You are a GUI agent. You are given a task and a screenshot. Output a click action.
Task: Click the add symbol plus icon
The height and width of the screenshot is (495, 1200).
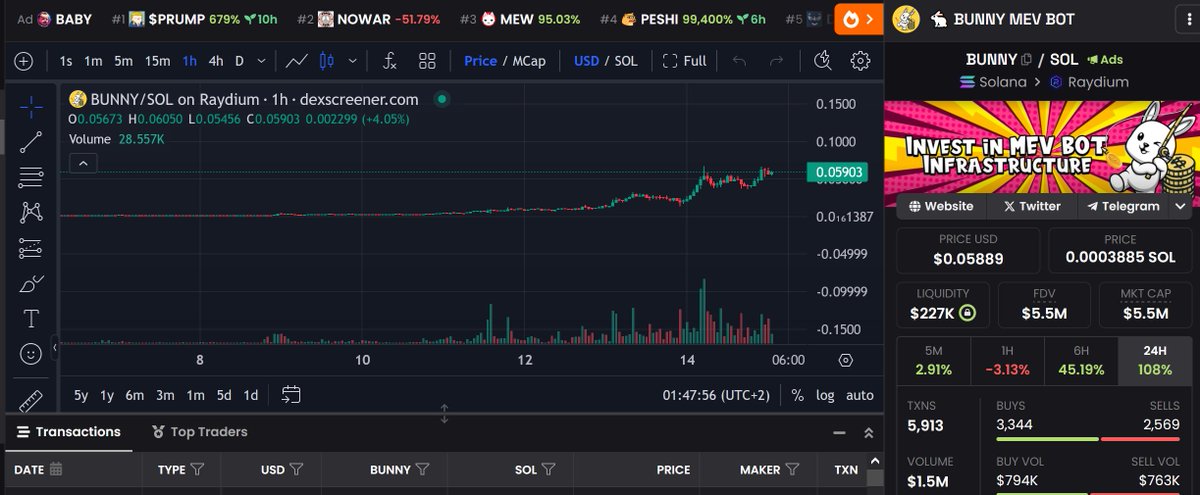(24, 61)
